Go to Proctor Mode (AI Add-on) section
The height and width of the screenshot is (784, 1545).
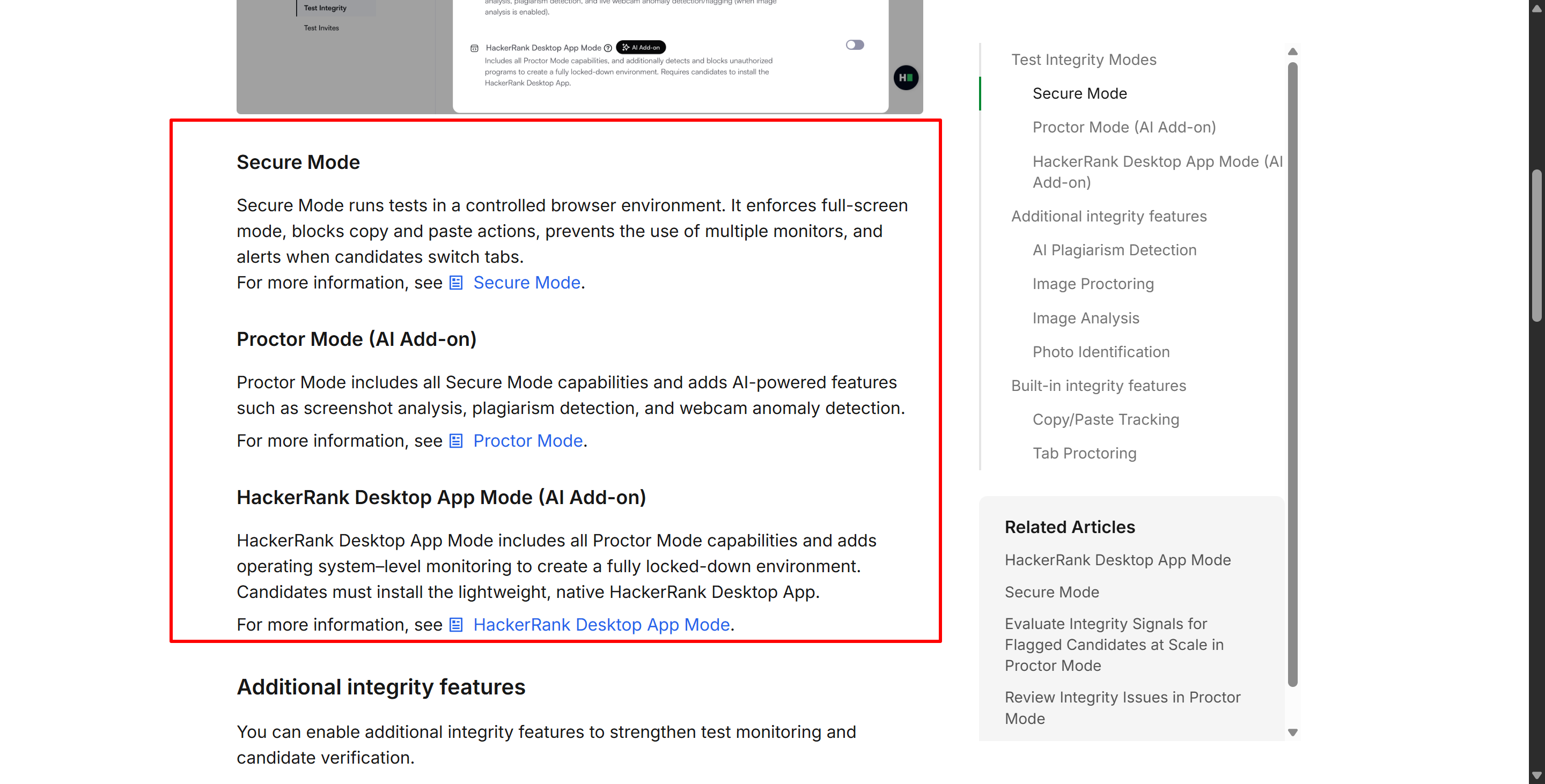(x=1124, y=127)
